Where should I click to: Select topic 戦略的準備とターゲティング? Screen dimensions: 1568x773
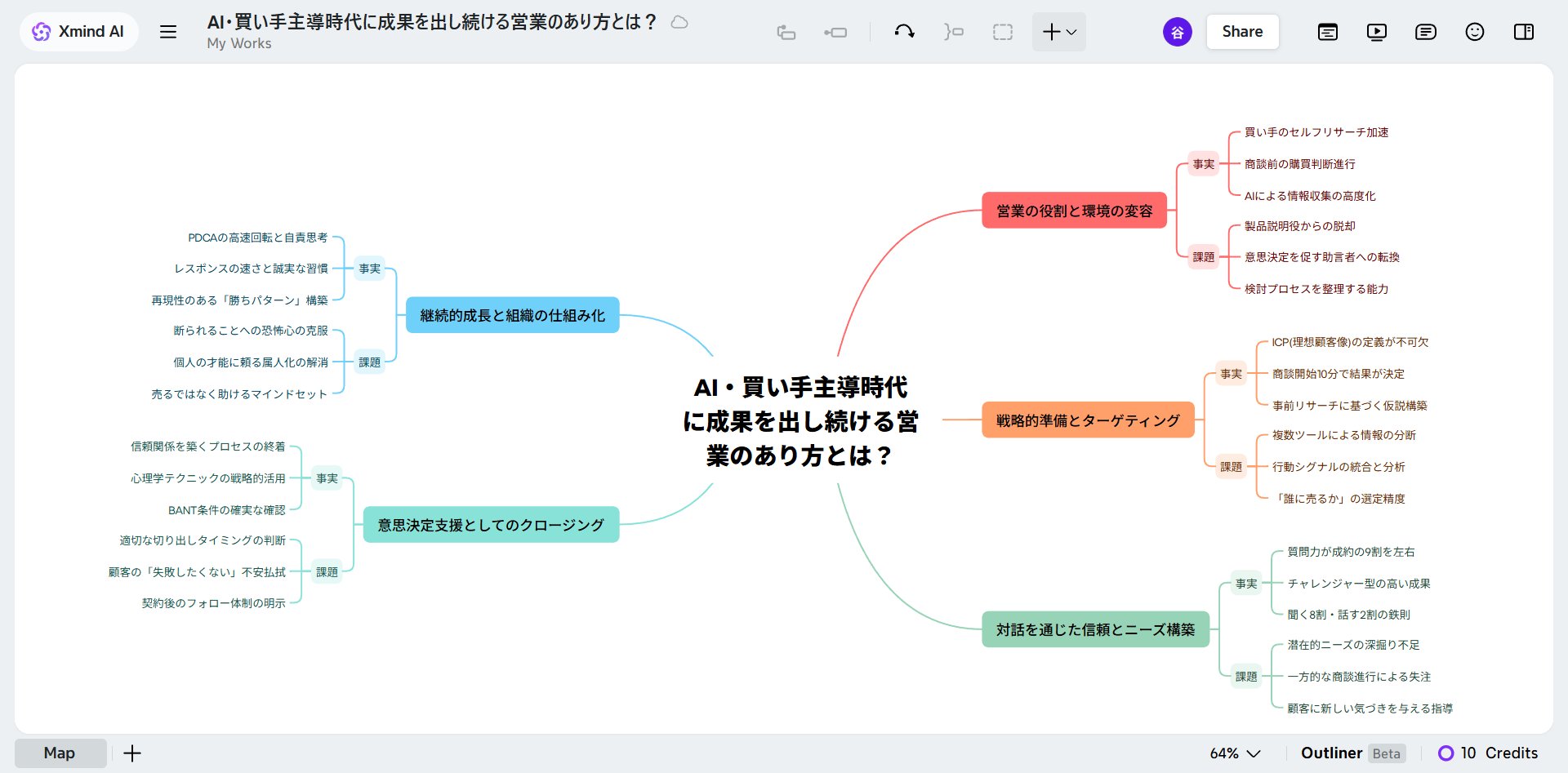coord(1088,420)
